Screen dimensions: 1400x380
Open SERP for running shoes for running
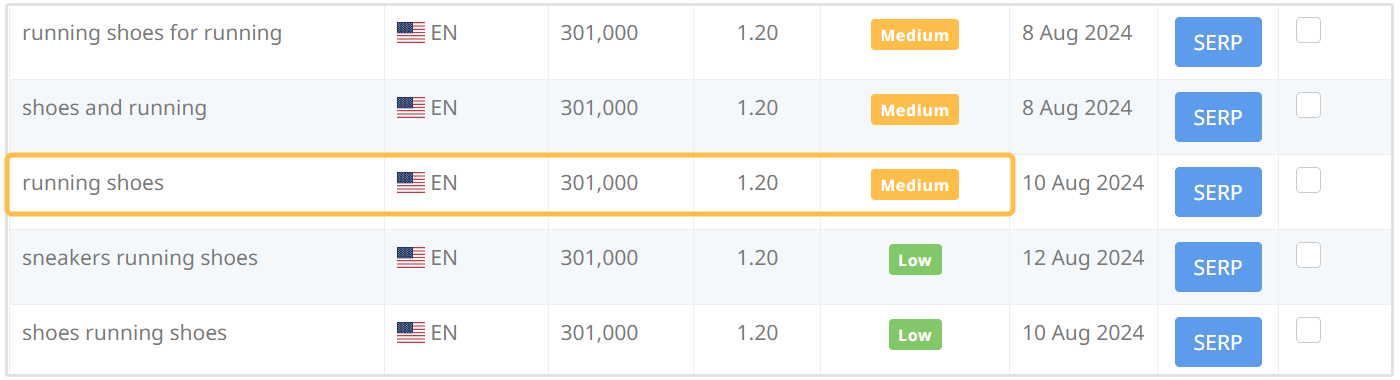1218,42
